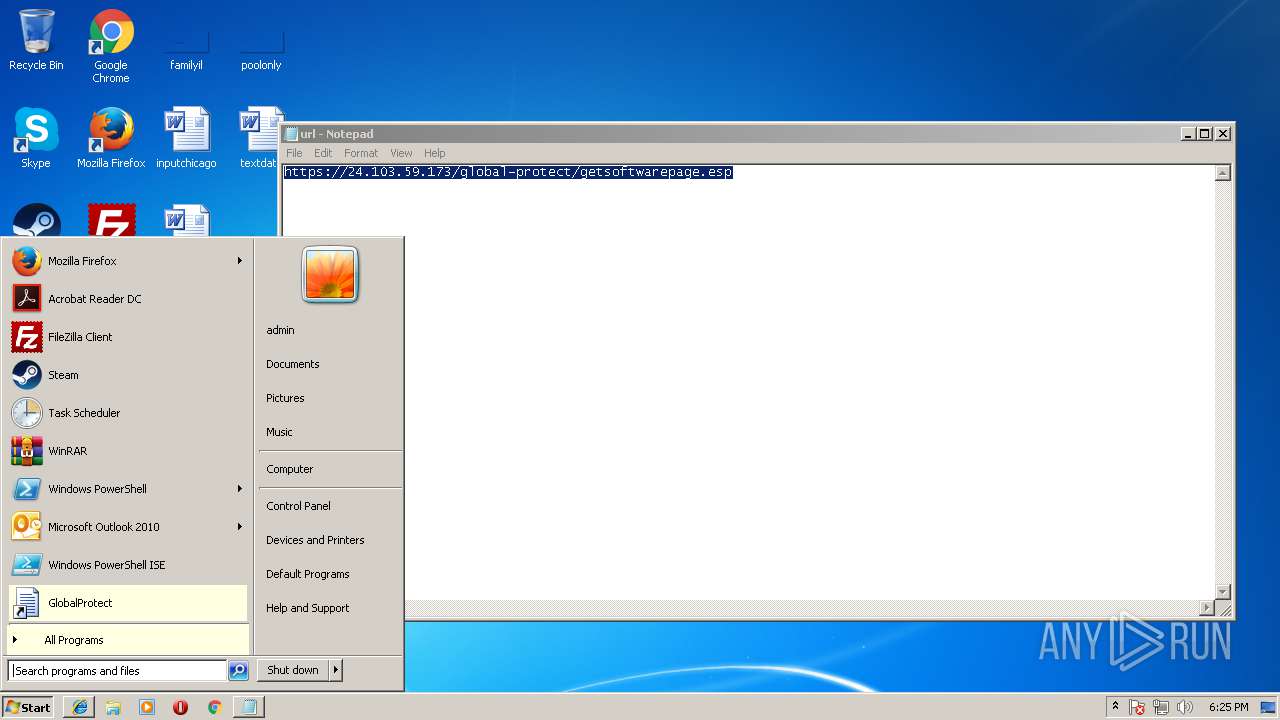Image resolution: width=1280 pixels, height=720 pixels.
Task: Open Shut down options arrow
Action: coord(336,670)
